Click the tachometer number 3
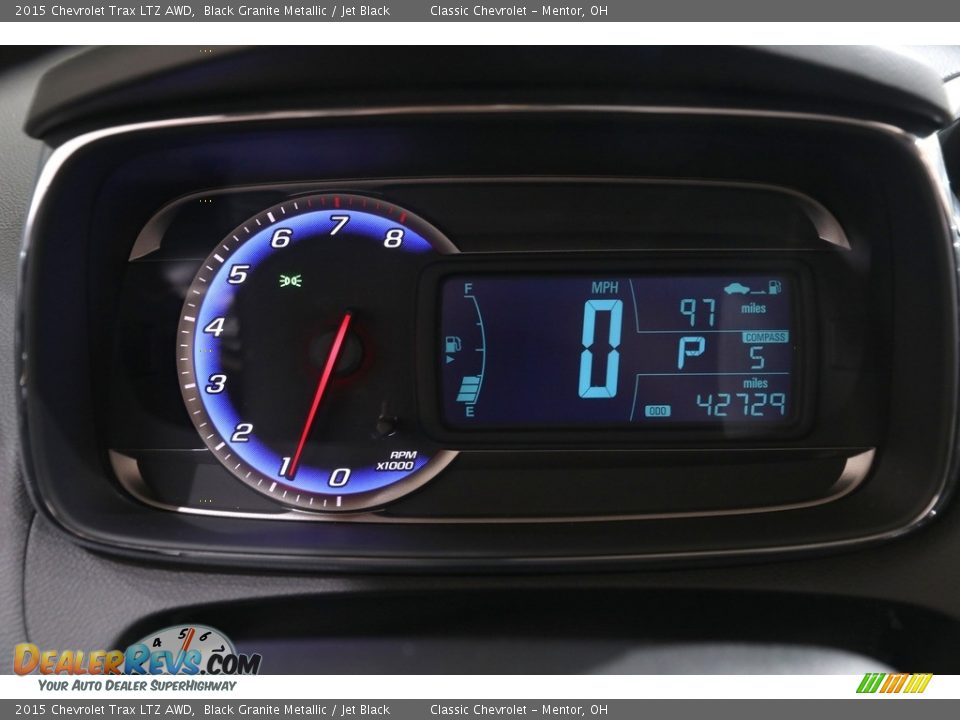The height and width of the screenshot is (720, 960). point(216,384)
